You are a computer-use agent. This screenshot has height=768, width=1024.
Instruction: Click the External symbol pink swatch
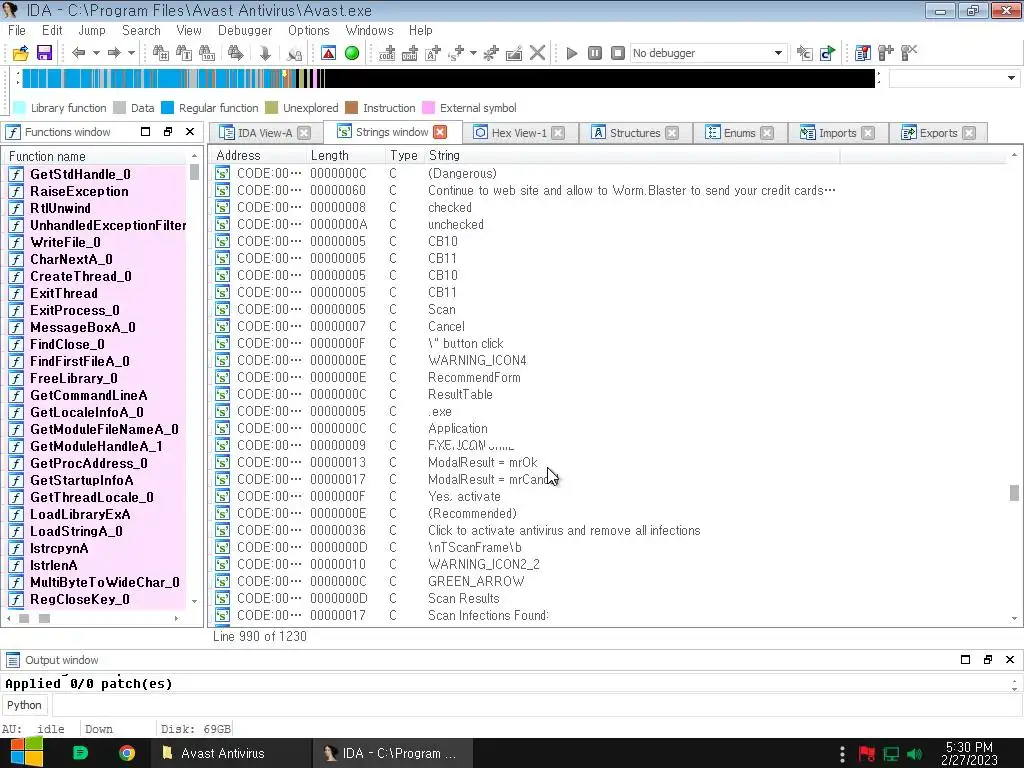click(x=429, y=108)
